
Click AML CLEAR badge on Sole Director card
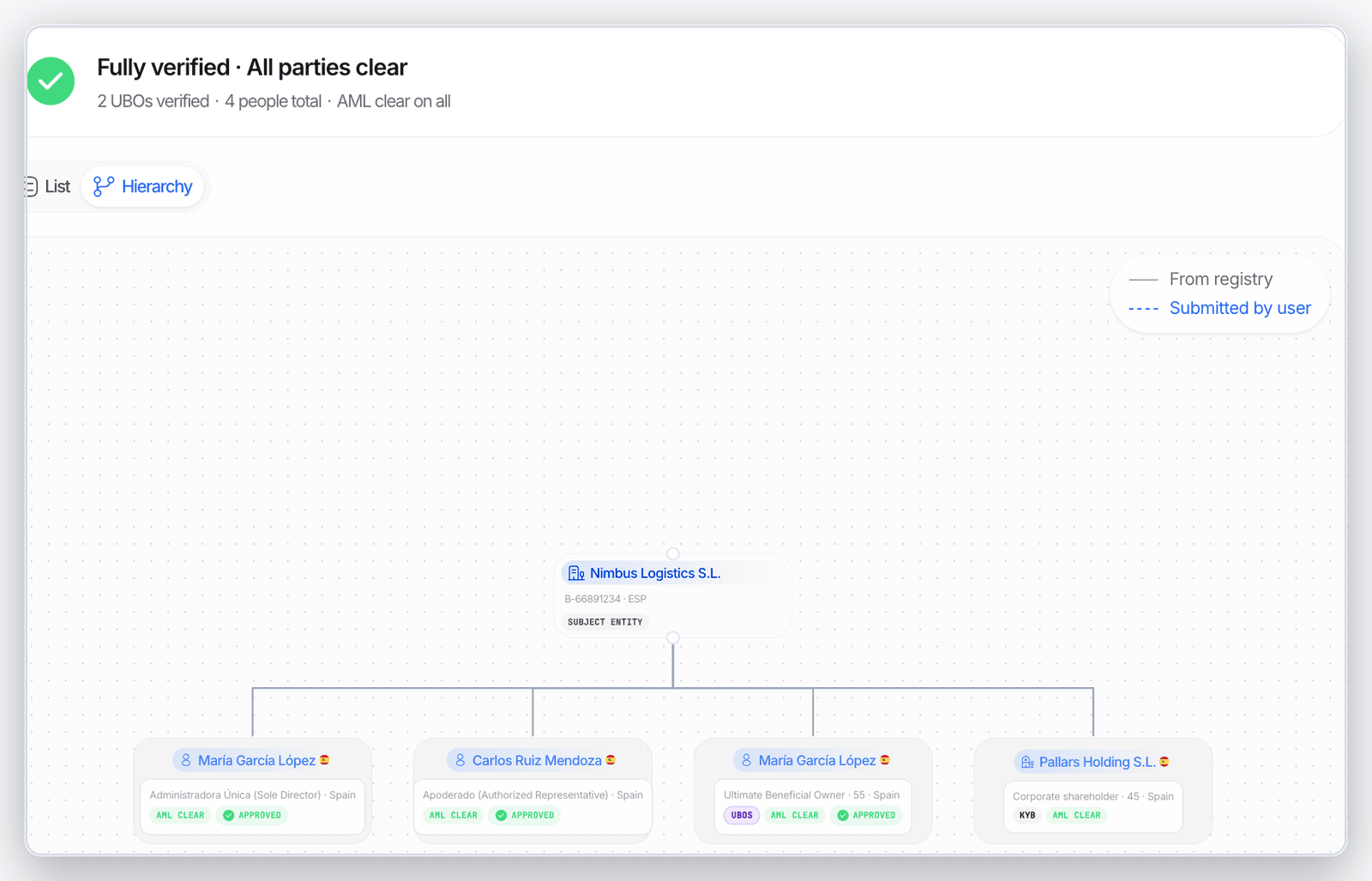click(180, 815)
